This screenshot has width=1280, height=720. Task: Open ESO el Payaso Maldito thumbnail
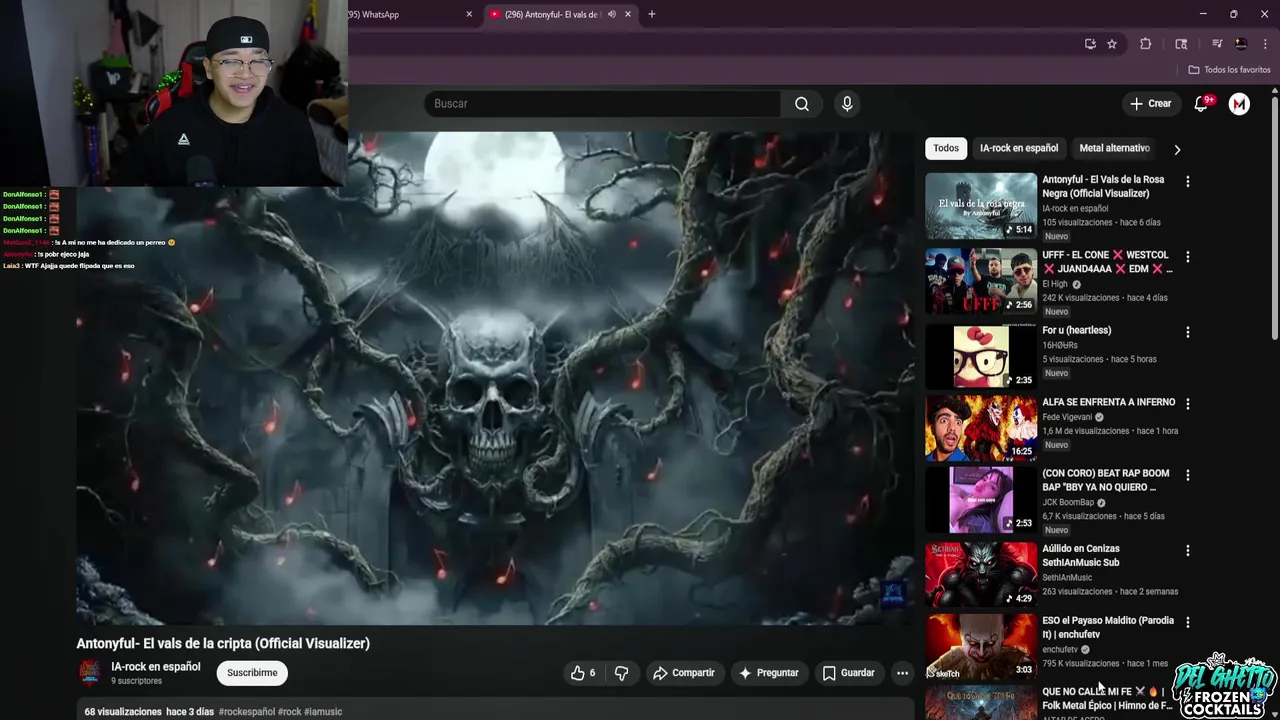pos(981,646)
